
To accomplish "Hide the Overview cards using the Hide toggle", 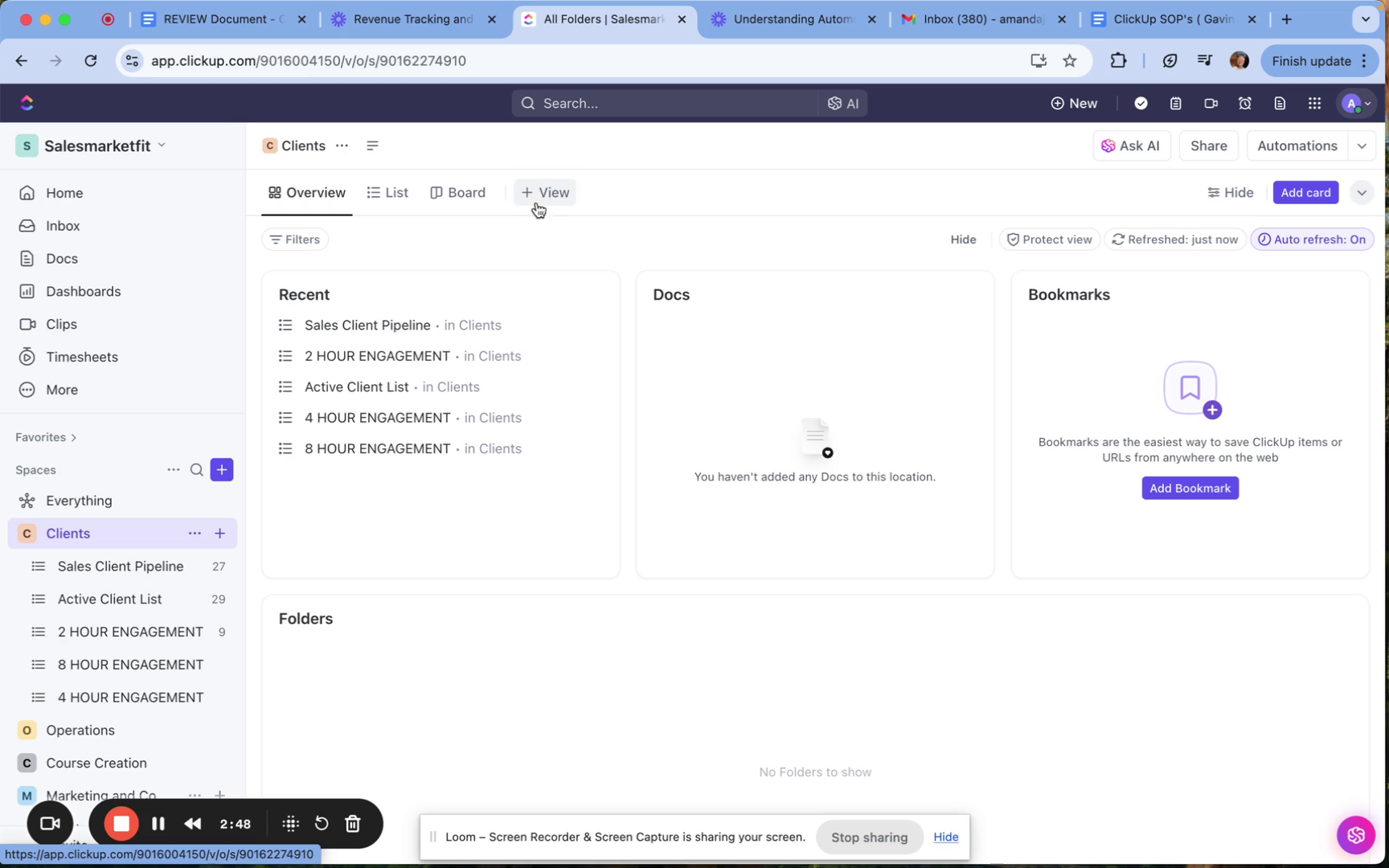I will [x=1230, y=192].
